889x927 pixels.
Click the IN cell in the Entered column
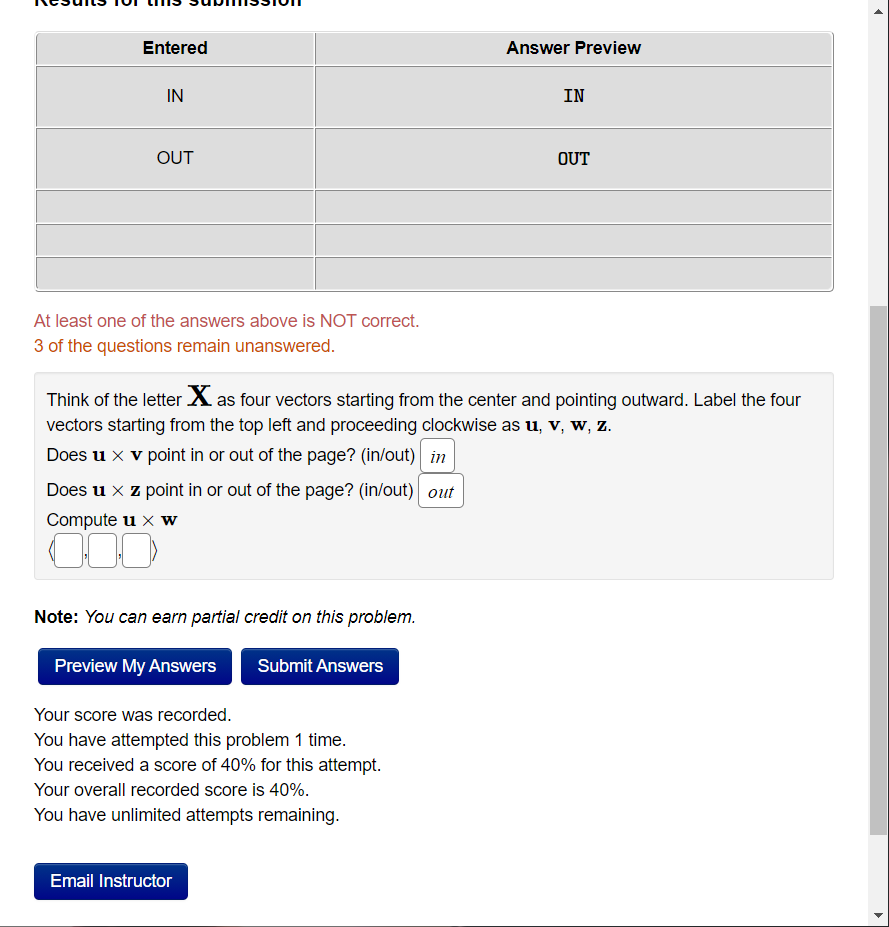(x=174, y=96)
